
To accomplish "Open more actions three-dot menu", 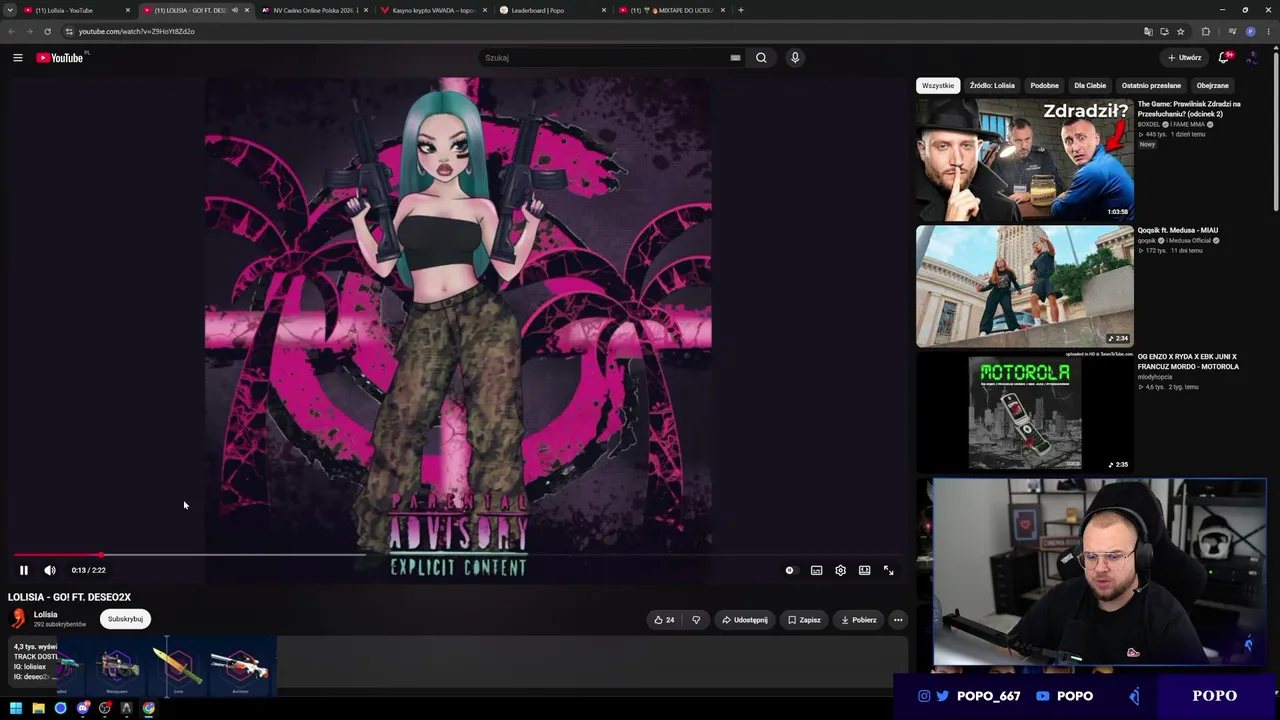I will click(898, 620).
